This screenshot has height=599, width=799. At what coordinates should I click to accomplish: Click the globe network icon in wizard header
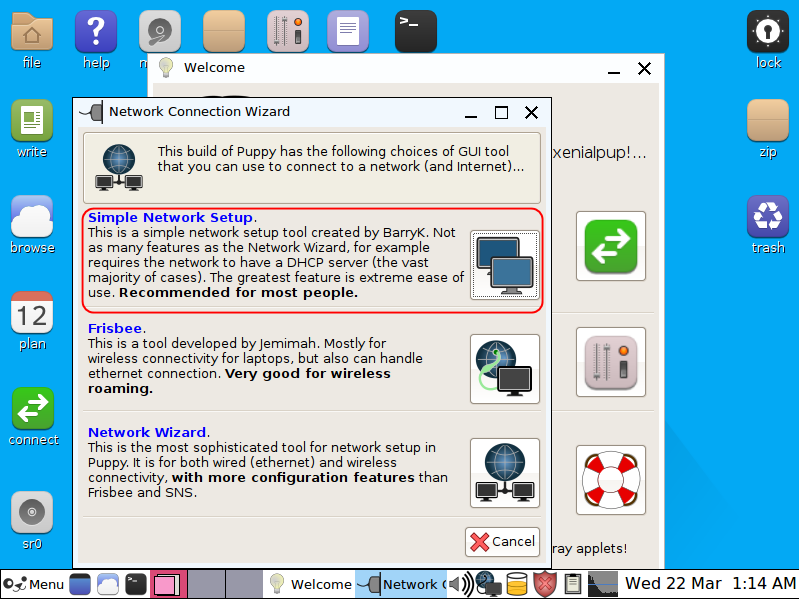coord(119,167)
